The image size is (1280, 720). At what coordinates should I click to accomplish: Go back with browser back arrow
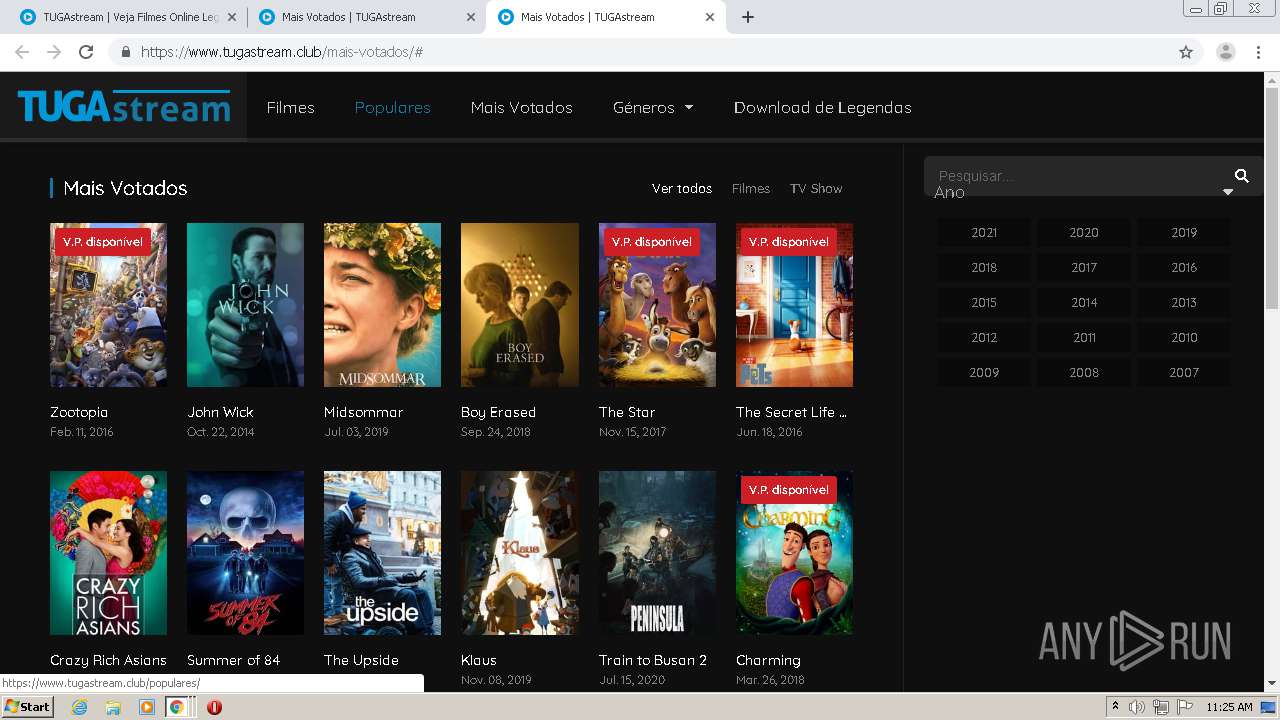(x=22, y=52)
